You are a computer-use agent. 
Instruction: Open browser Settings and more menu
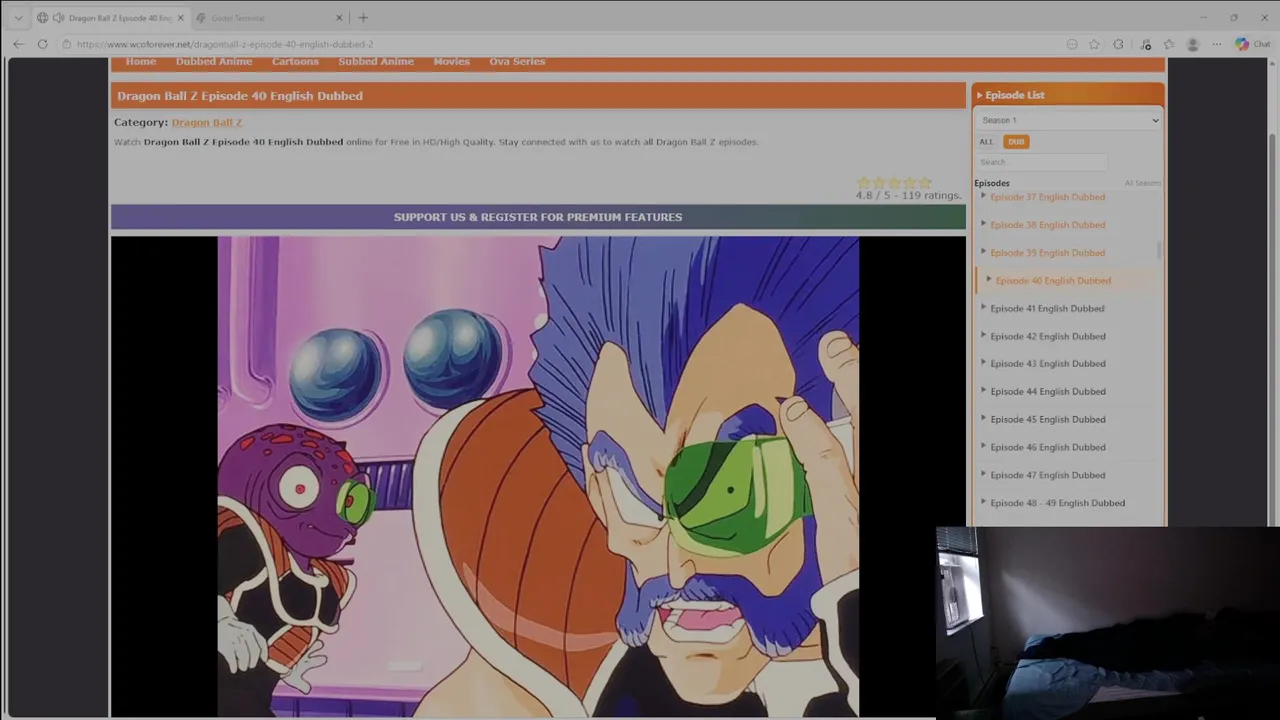point(1217,44)
